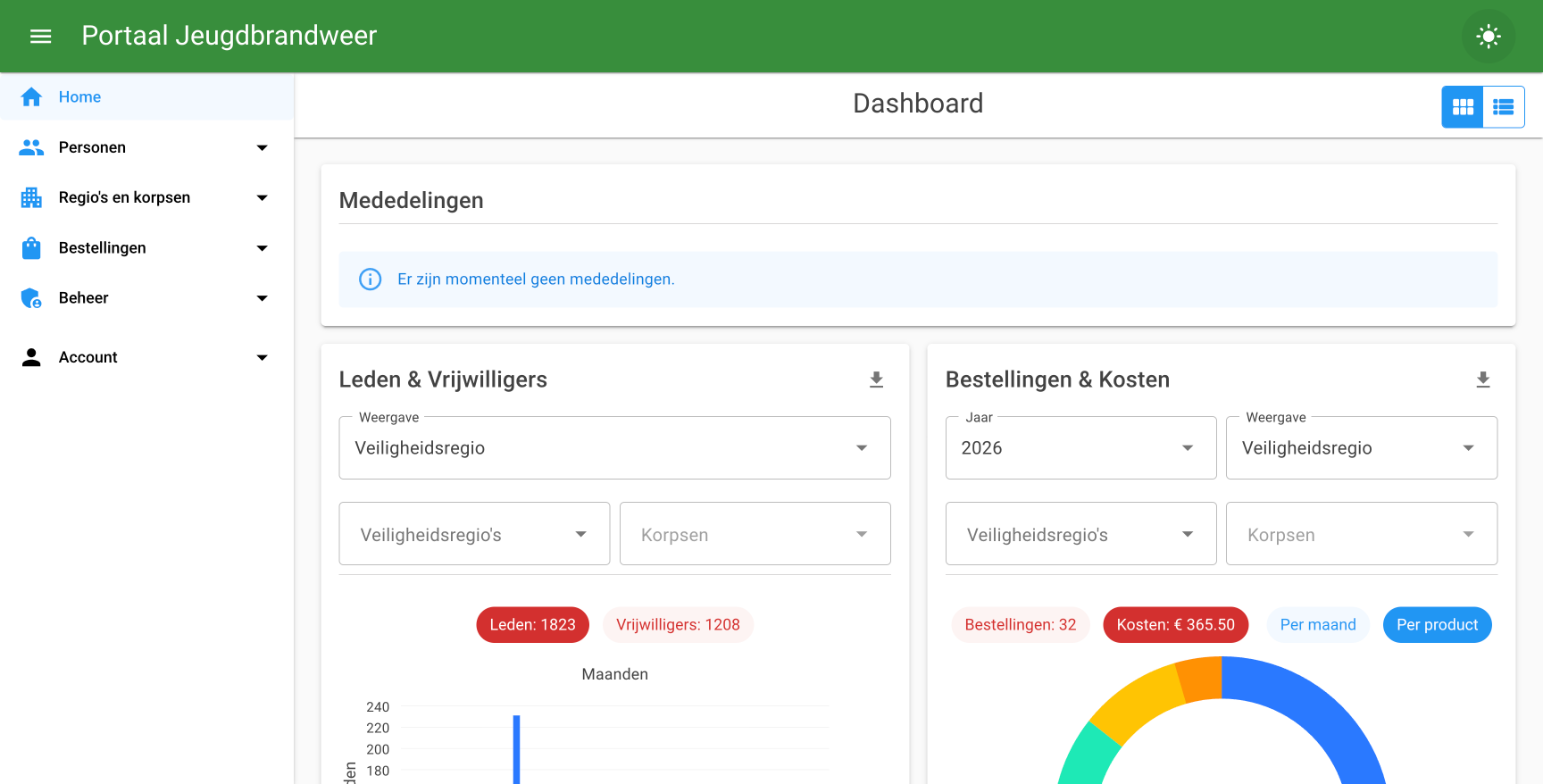Open the Jaar 2026 dropdown
Image resolution: width=1543 pixels, height=784 pixels.
1081,448
